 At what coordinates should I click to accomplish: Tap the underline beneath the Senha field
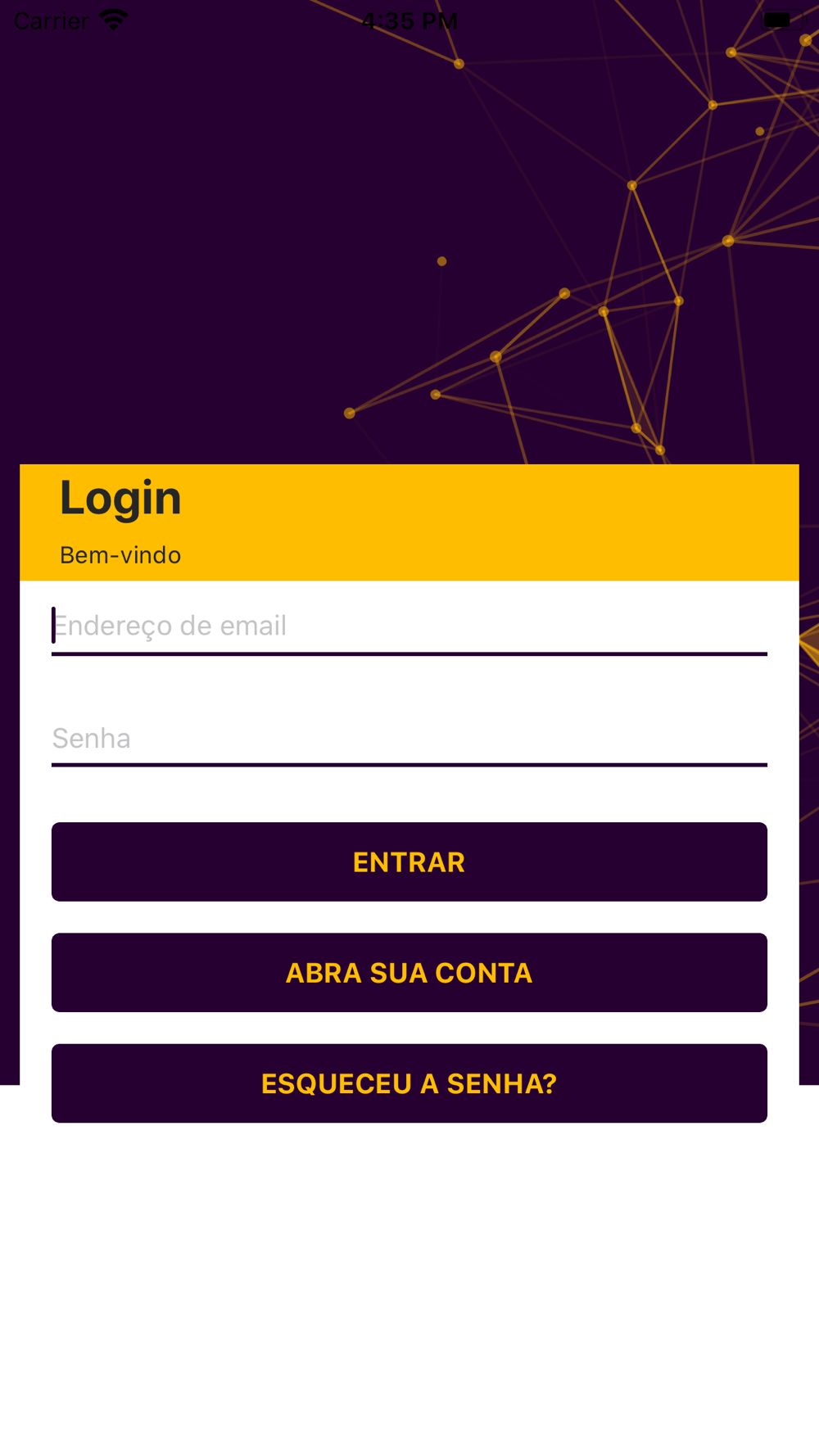[409, 765]
